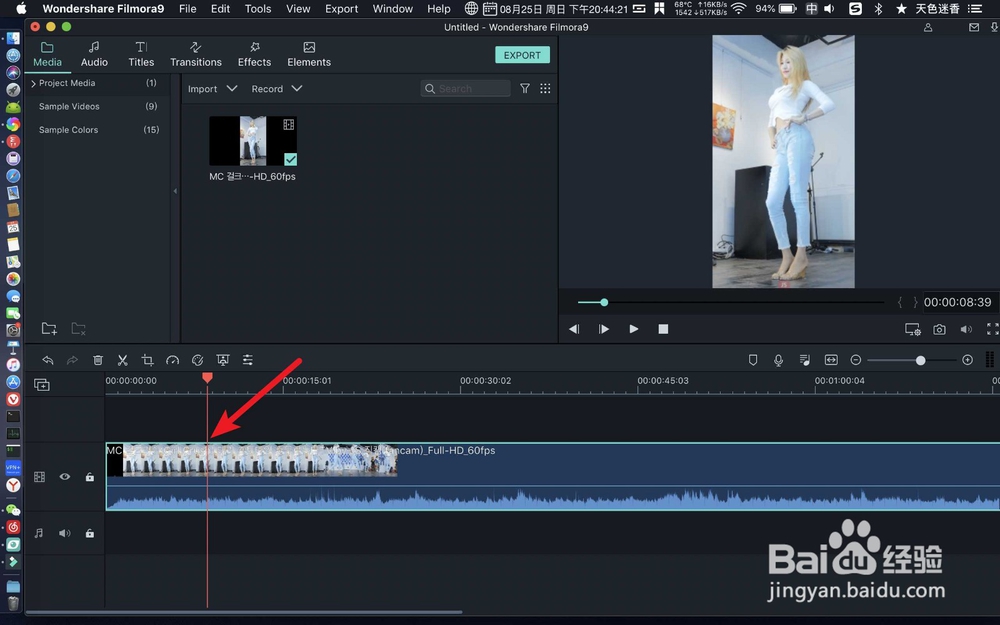Open the Import dropdown
The width and height of the screenshot is (1000, 625).
(x=212, y=89)
